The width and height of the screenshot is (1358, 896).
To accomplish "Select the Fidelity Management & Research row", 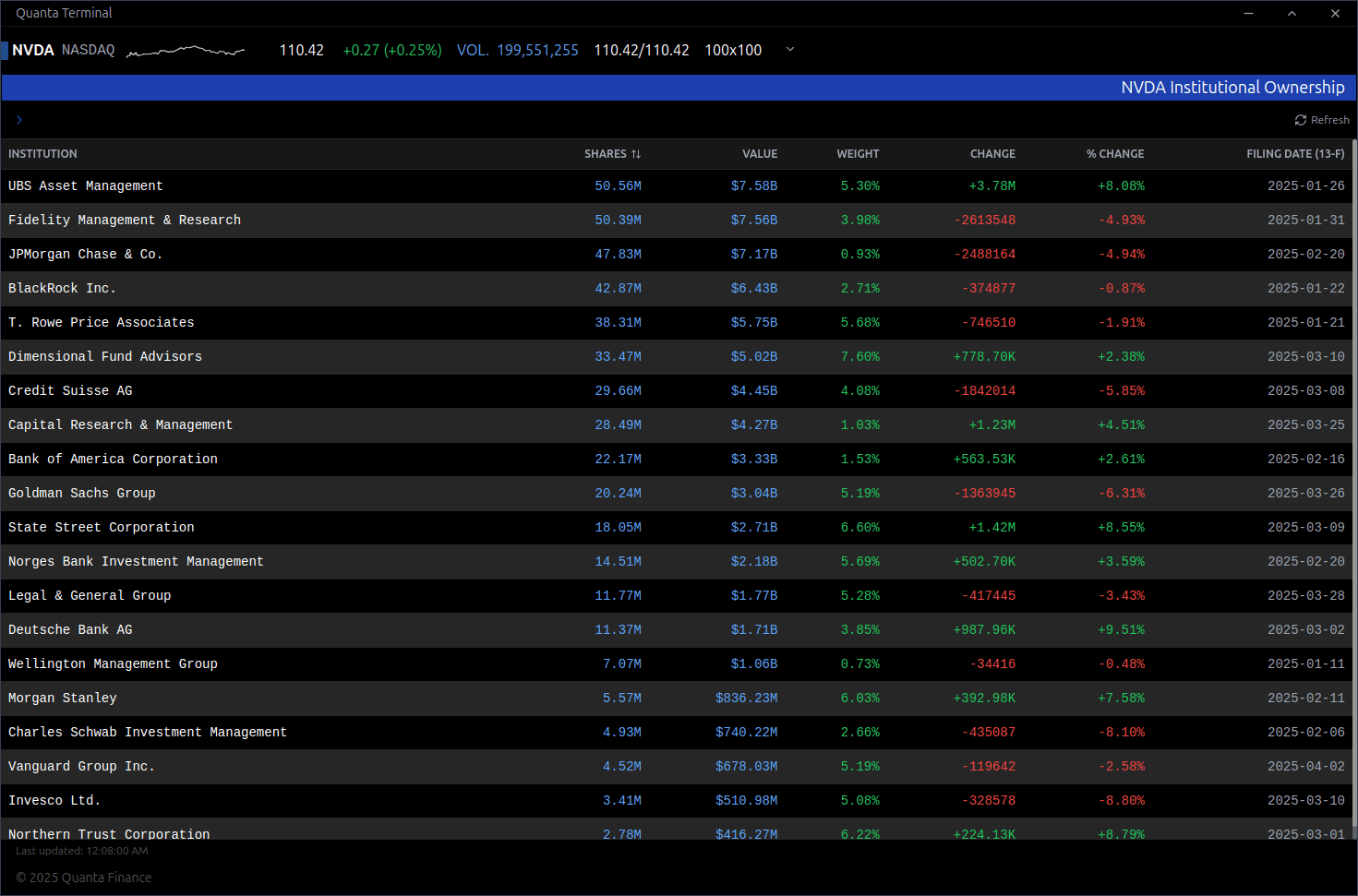I will point(677,221).
